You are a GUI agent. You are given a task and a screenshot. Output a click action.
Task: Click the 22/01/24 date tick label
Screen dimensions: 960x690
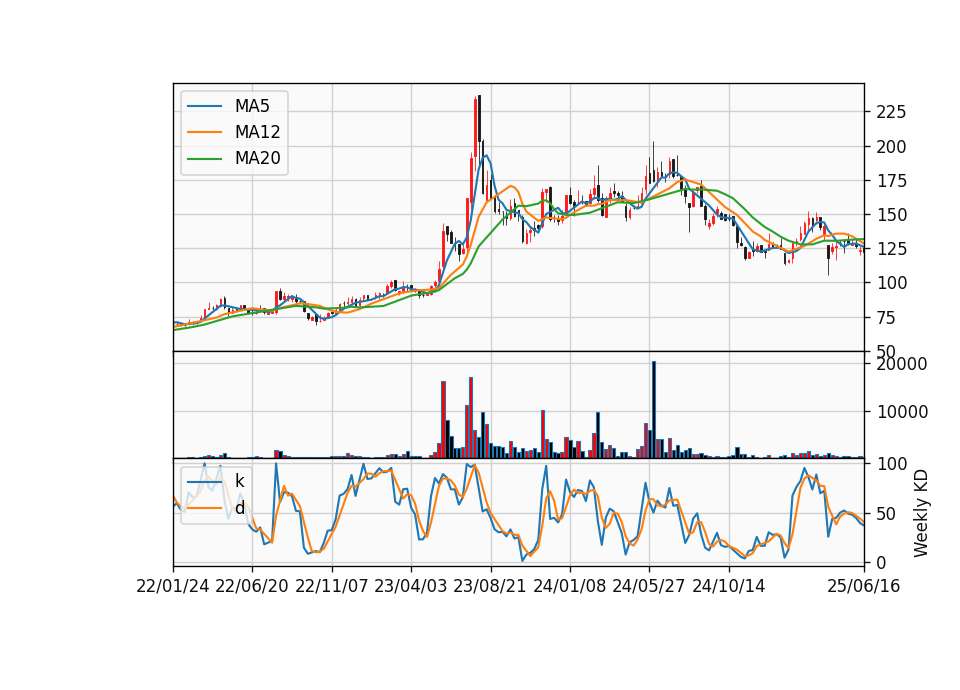tap(173, 586)
